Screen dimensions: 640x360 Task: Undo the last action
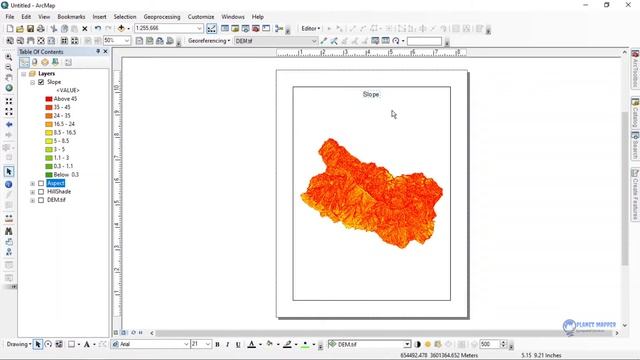click(x=98, y=29)
